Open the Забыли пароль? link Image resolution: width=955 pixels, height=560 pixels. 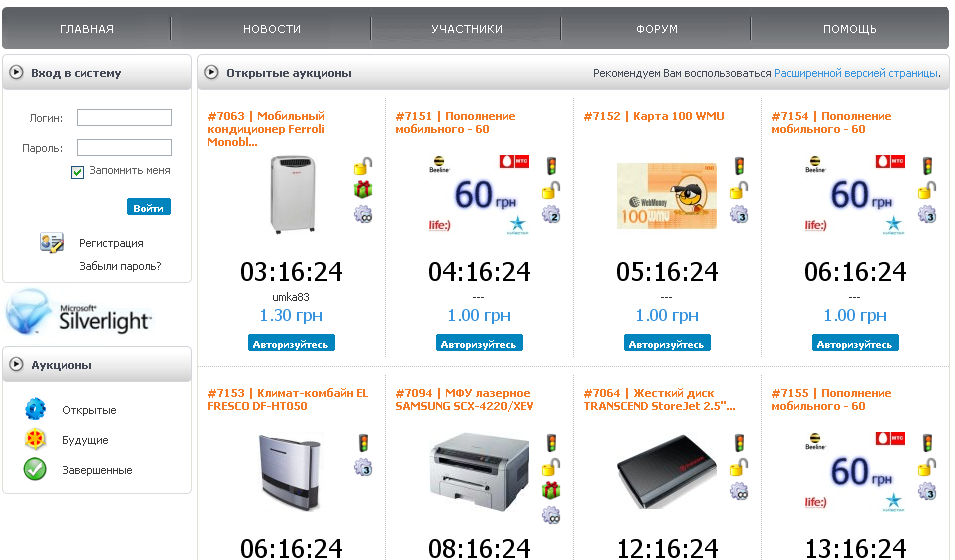point(120,266)
